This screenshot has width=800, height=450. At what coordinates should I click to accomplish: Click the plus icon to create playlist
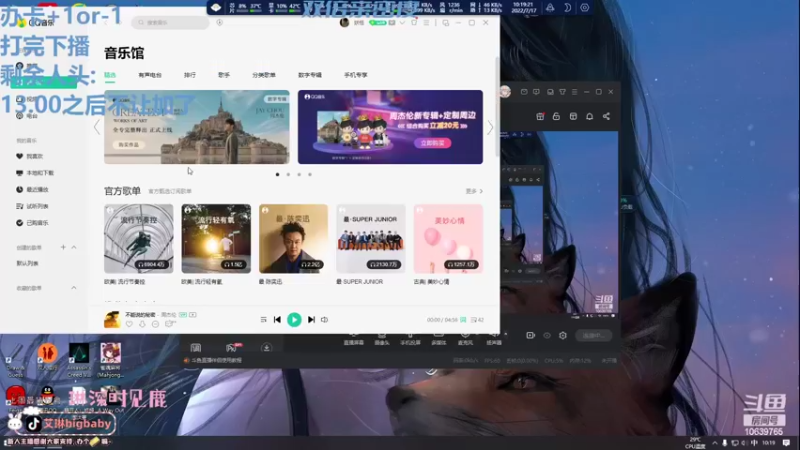point(63,247)
